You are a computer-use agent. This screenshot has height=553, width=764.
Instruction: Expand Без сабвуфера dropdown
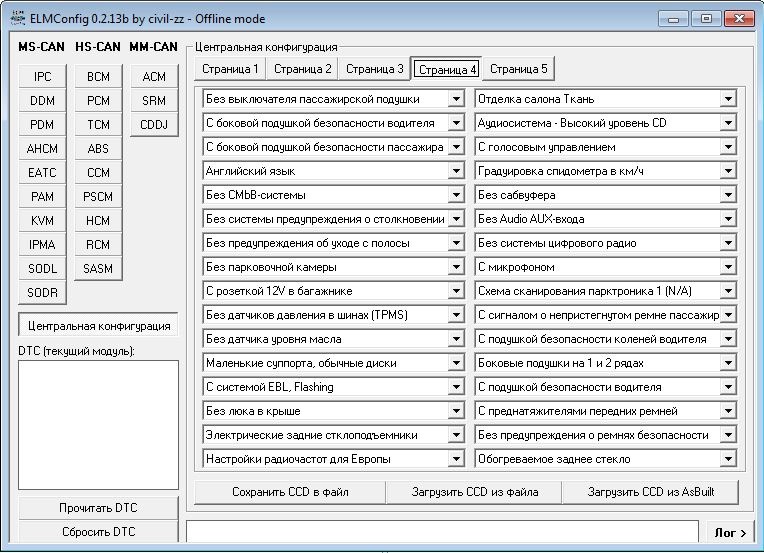(x=605, y=195)
